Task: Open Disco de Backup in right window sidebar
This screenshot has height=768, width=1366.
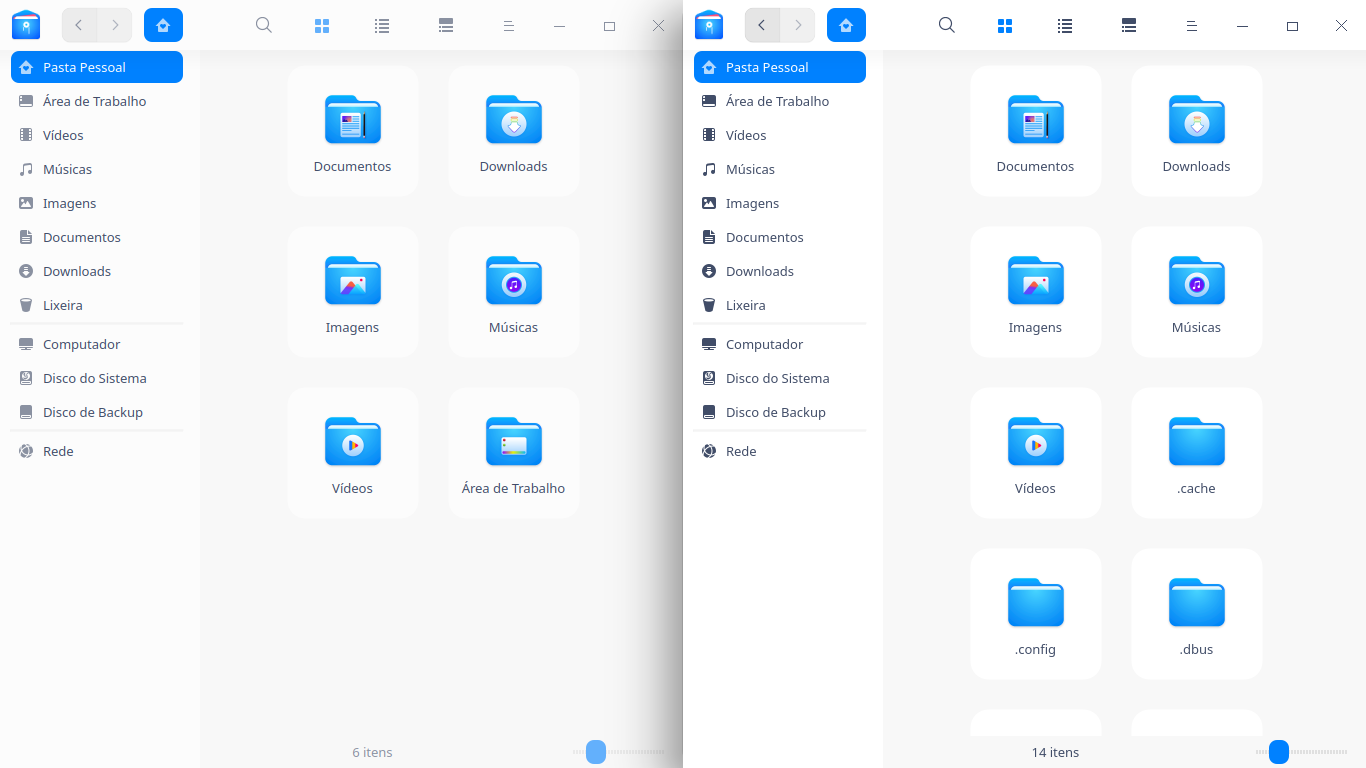Action: point(780,412)
